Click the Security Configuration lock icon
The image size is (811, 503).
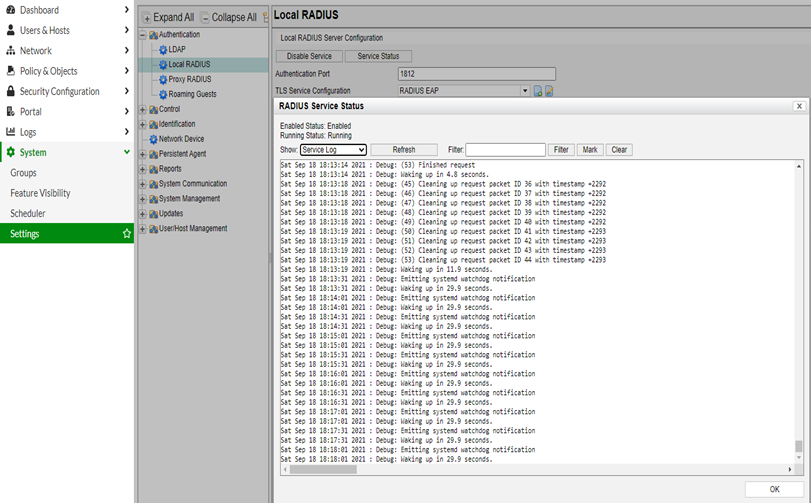[x=10, y=91]
